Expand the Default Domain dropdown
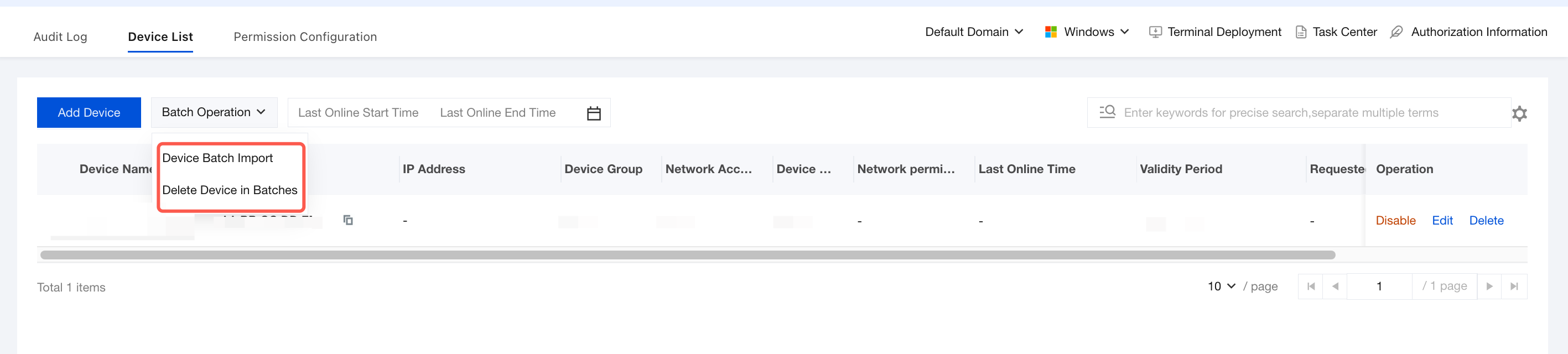The width and height of the screenshot is (1568, 354). pos(974,32)
